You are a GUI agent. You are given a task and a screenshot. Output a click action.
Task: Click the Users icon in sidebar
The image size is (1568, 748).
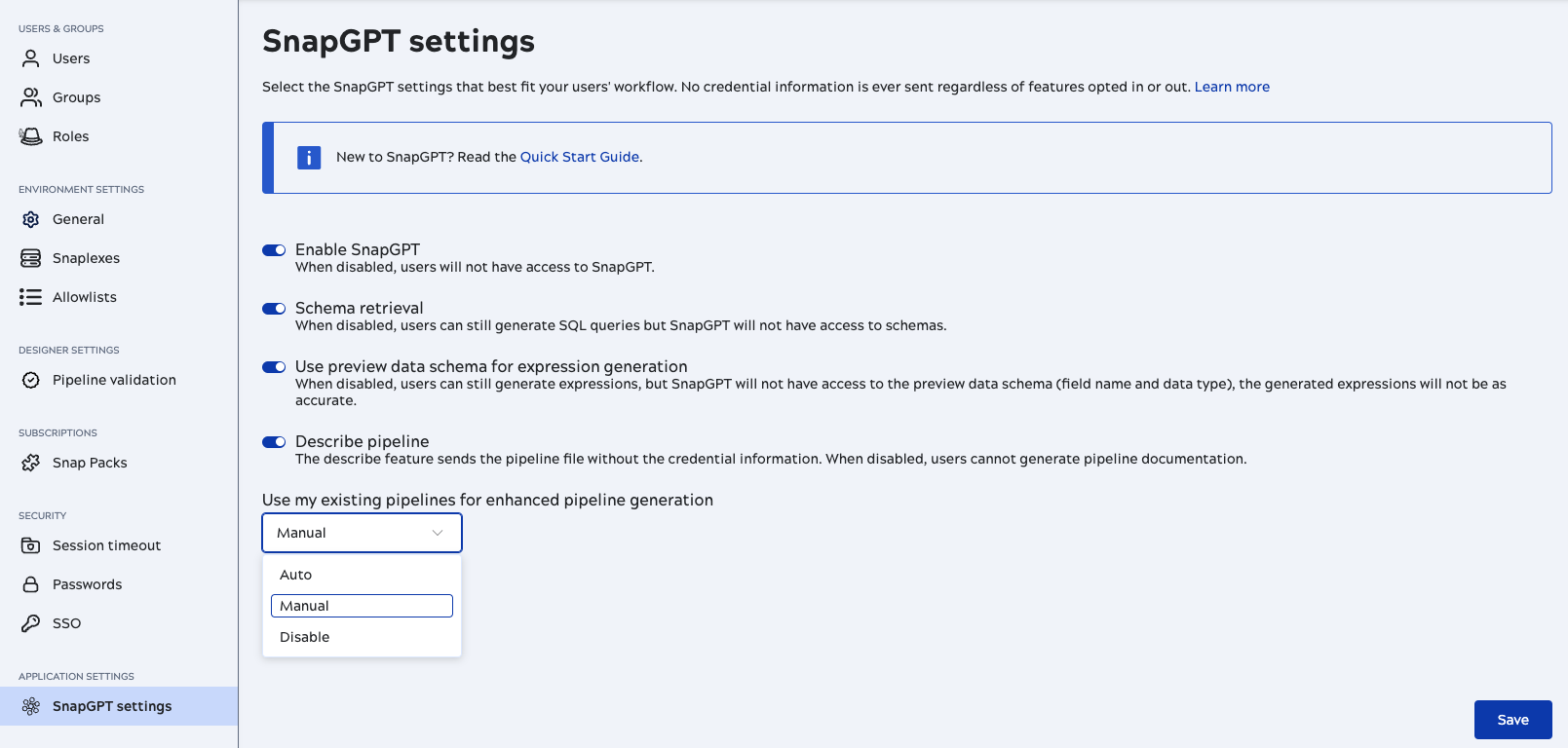pos(30,58)
